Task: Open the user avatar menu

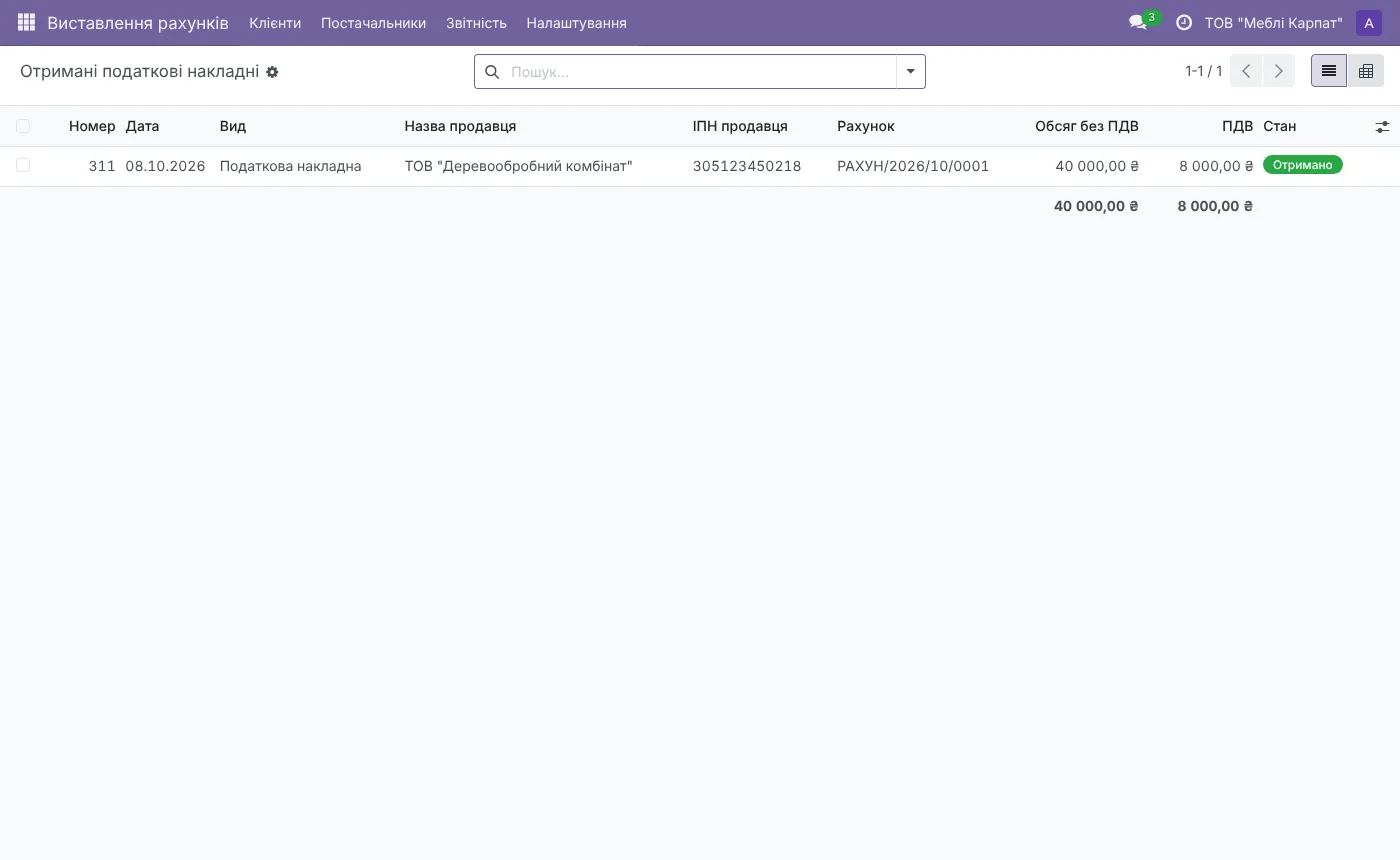Action: click(1369, 23)
